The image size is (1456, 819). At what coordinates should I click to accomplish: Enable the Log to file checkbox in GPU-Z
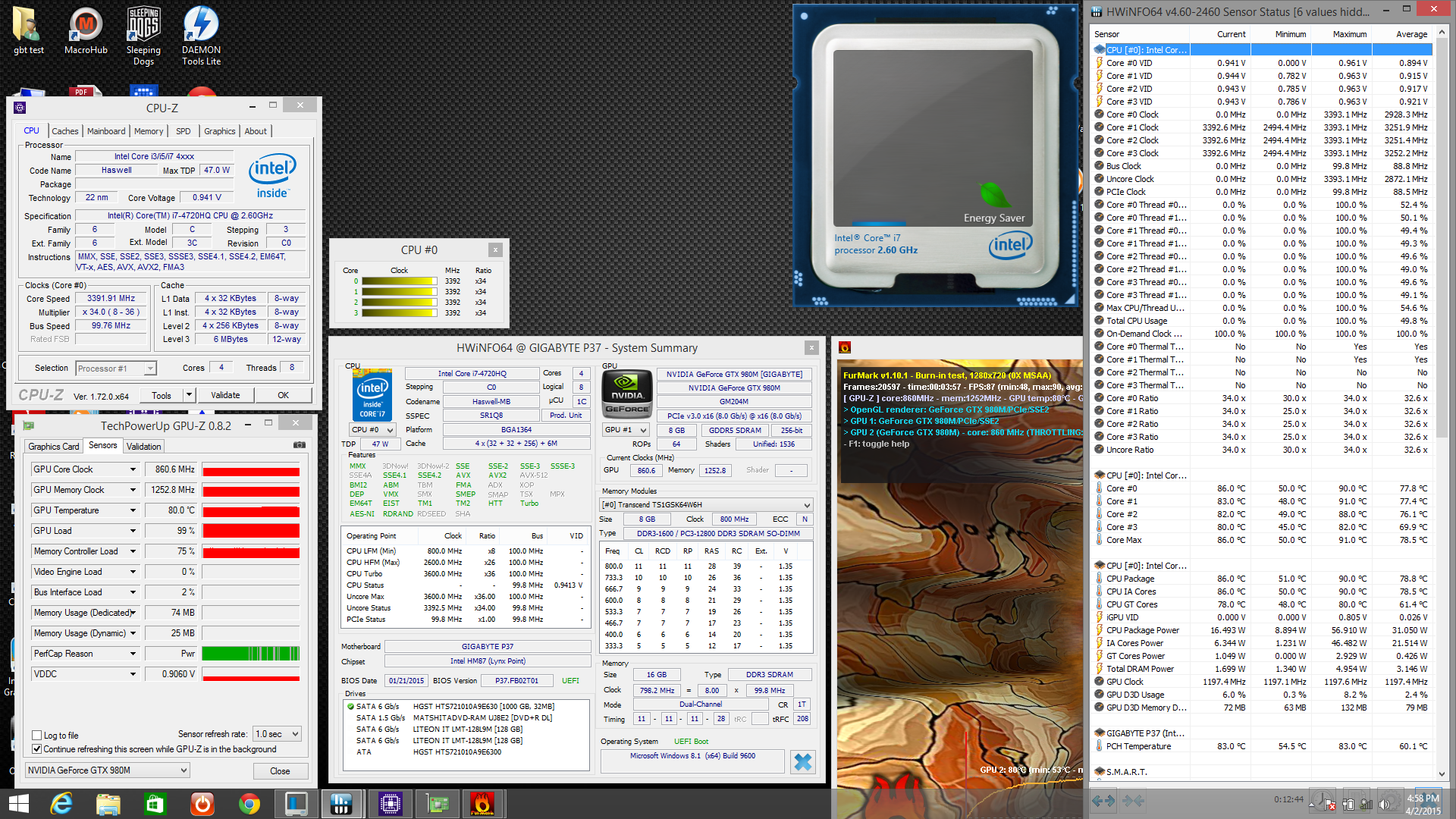pos(36,735)
